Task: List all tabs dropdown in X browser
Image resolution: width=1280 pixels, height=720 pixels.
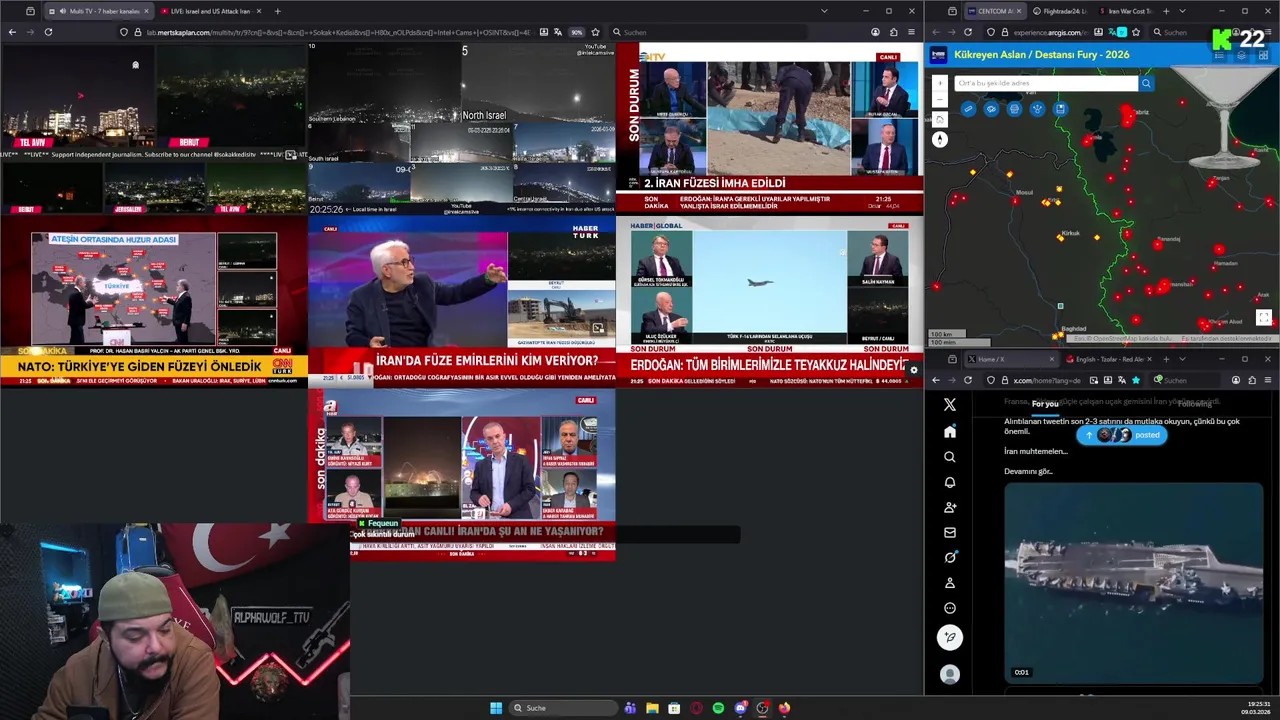Action: (1182, 359)
